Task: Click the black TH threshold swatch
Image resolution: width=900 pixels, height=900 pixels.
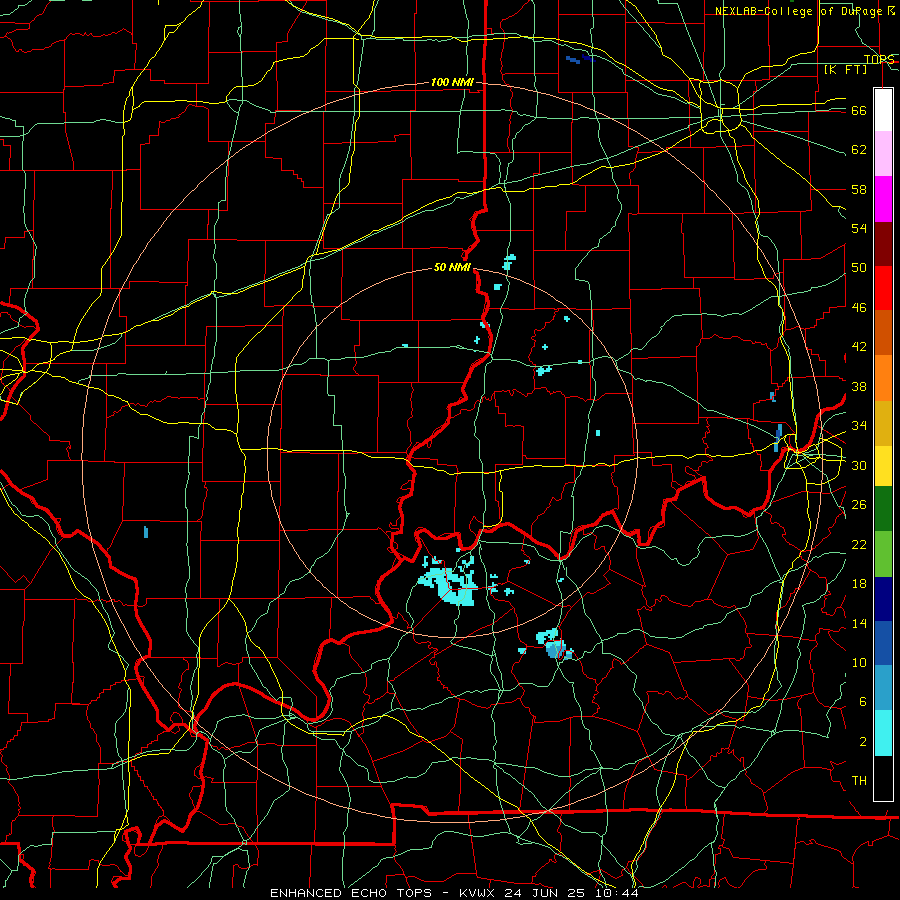Action: point(883,778)
